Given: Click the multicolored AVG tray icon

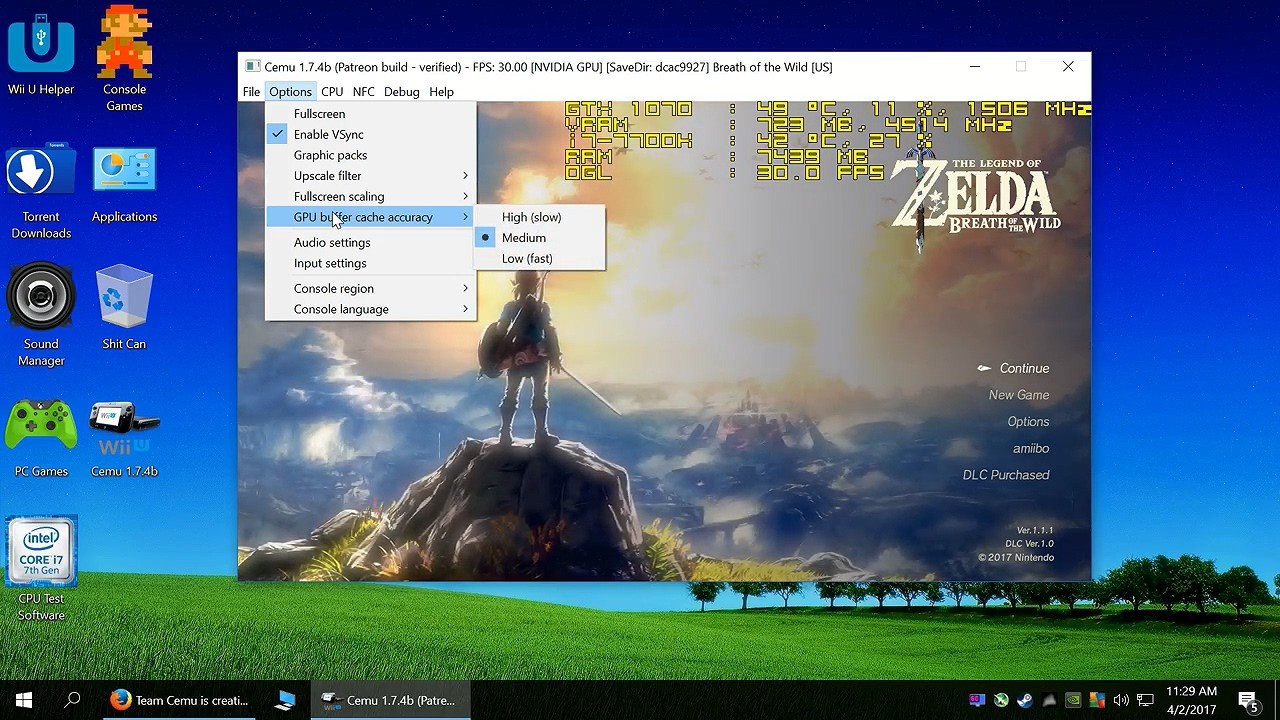Looking at the screenshot, I should click(x=1097, y=700).
